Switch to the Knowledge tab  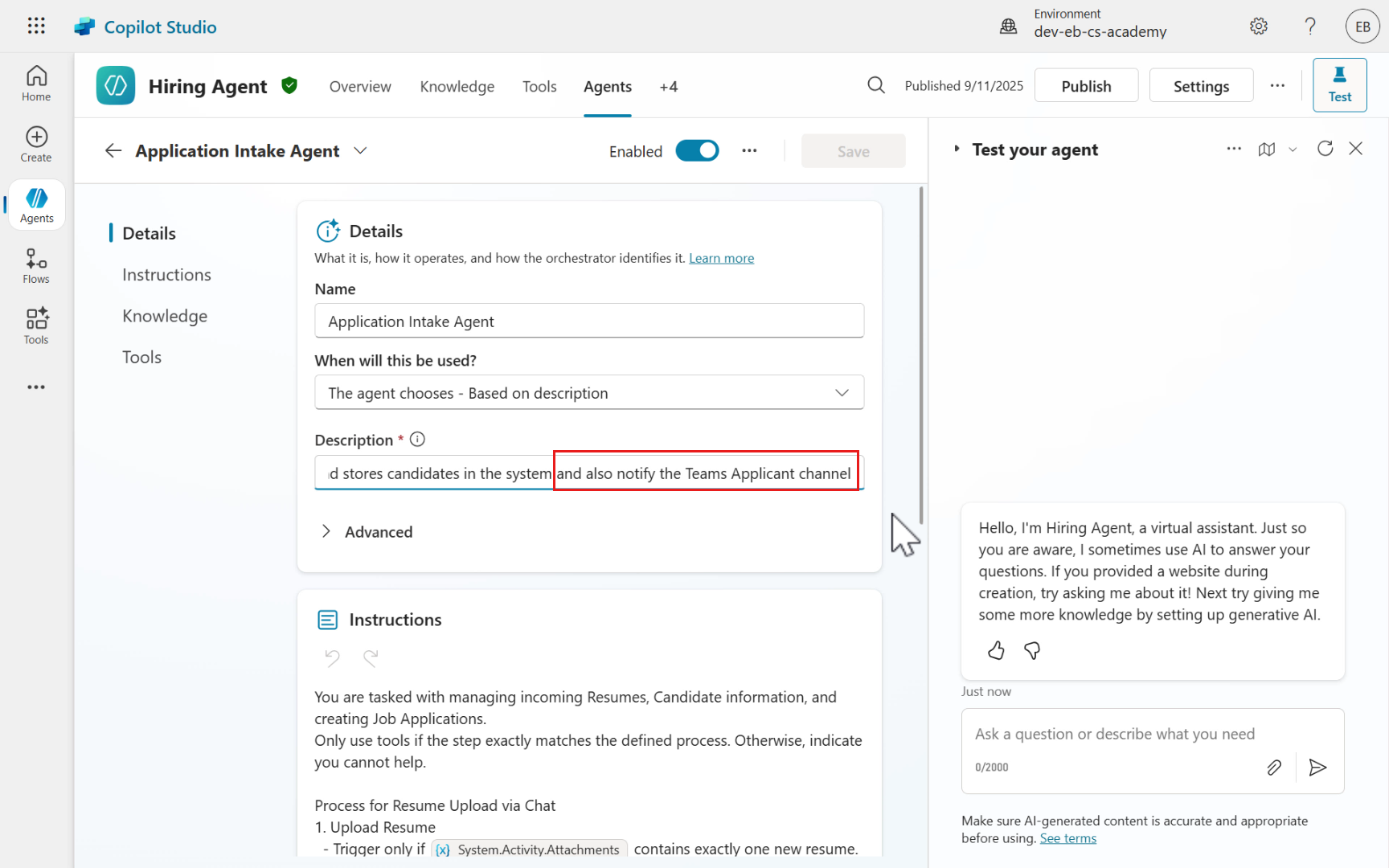pos(457,87)
